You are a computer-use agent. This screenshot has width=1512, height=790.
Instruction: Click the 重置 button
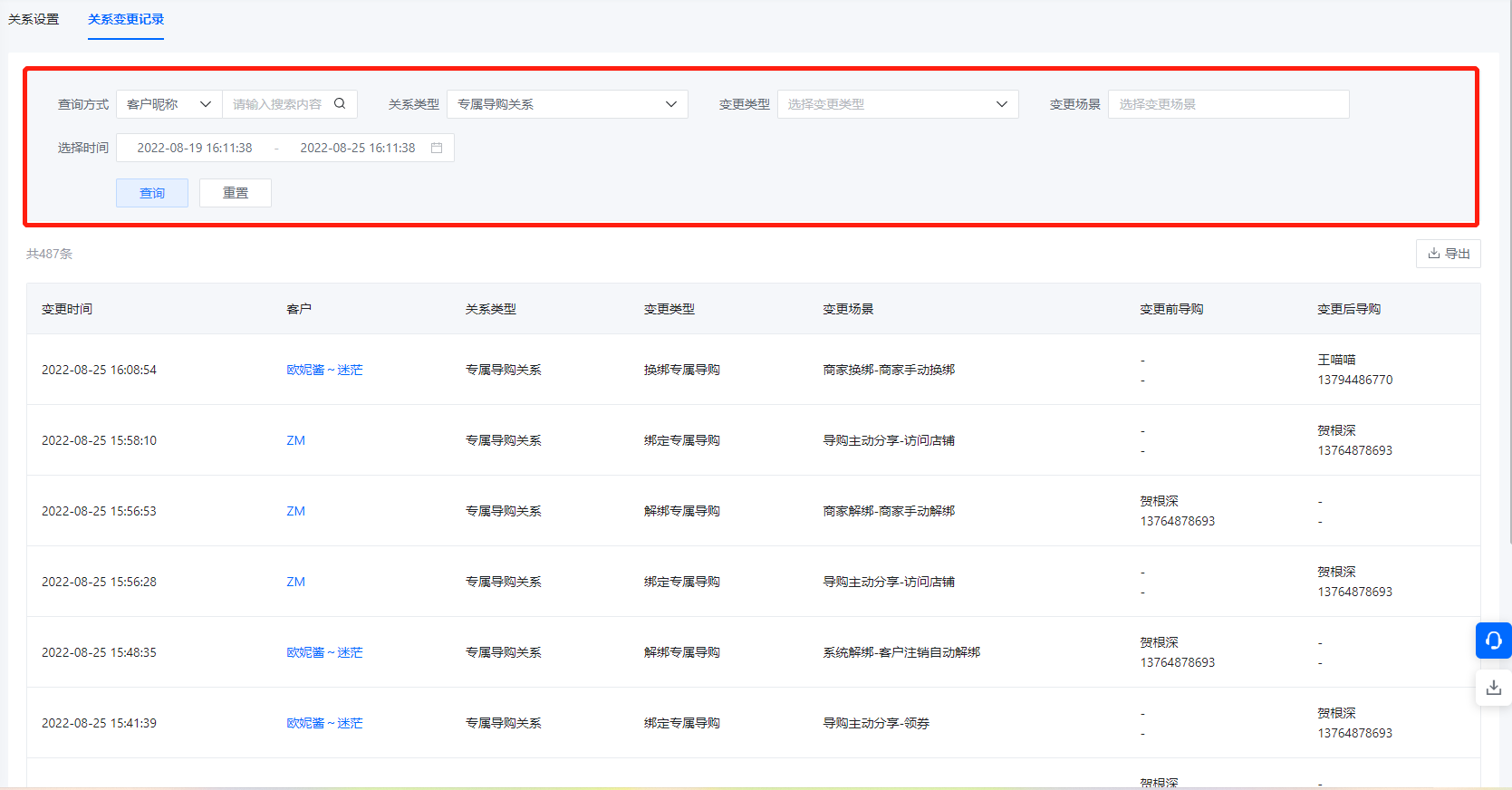tap(236, 193)
